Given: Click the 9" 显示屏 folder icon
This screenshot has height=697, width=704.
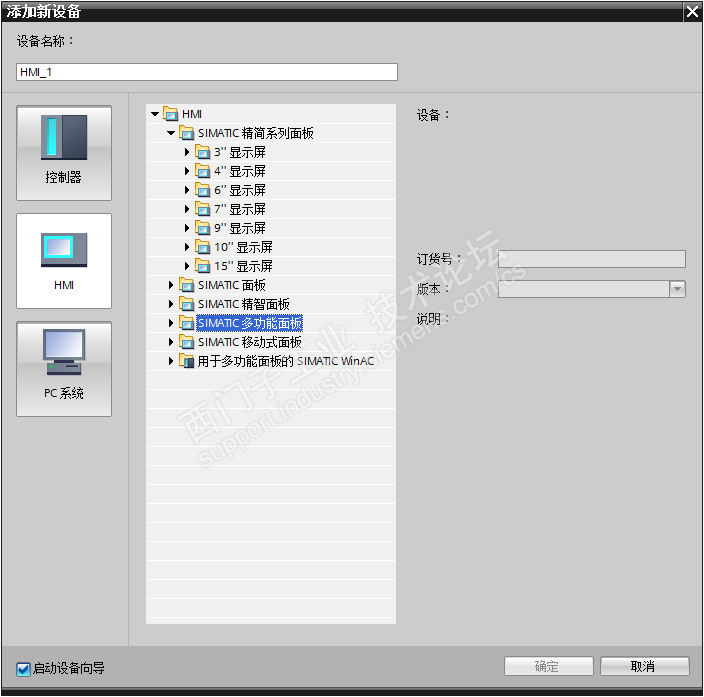Looking at the screenshot, I should [x=202, y=228].
